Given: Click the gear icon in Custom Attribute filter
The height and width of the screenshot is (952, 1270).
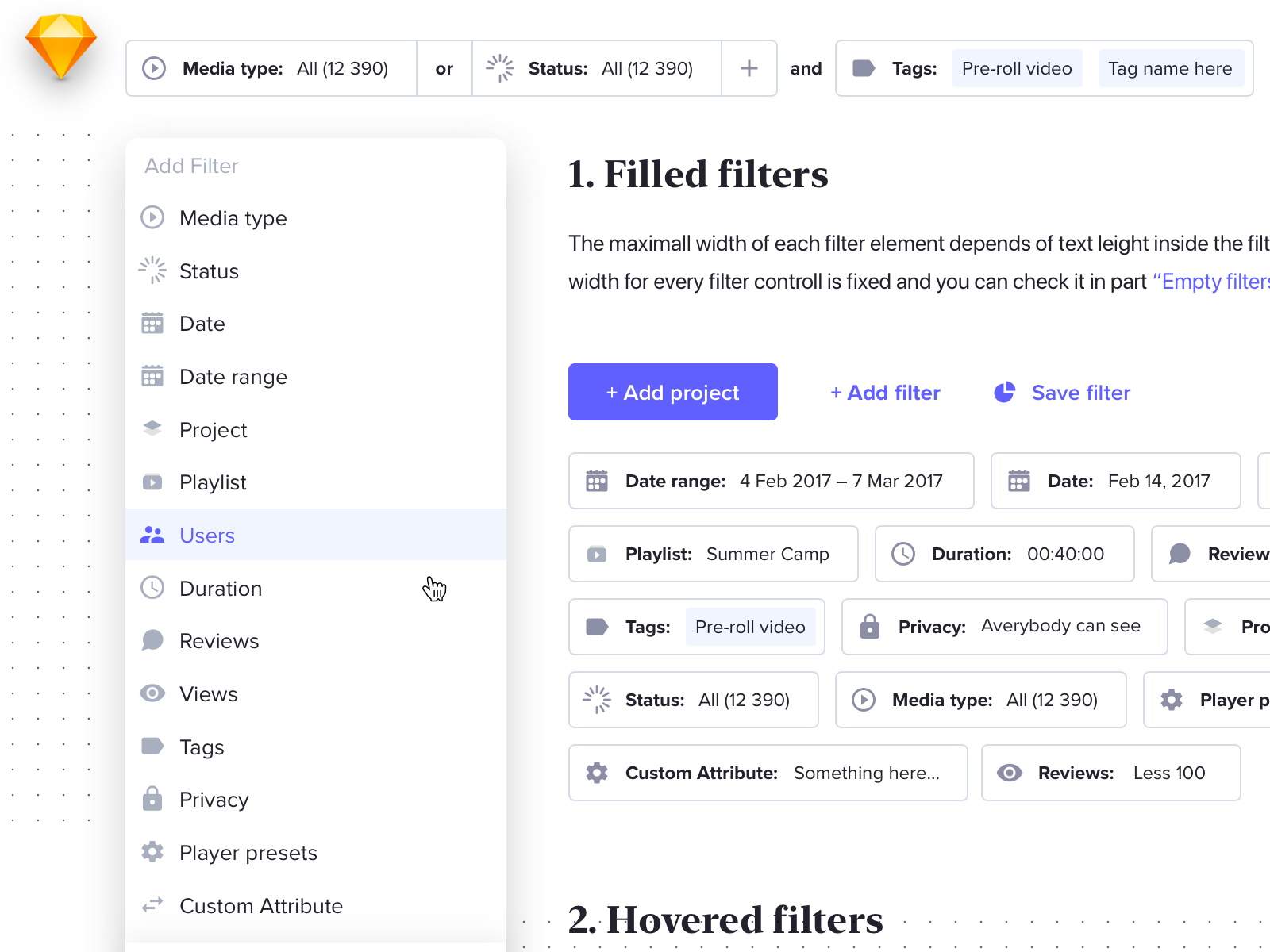Looking at the screenshot, I should [x=597, y=773].
